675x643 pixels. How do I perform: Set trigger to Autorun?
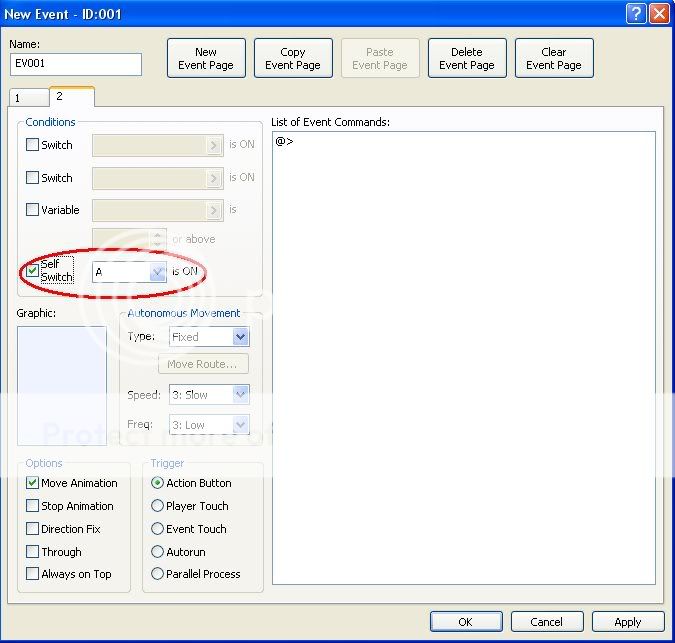[x=158, y=552]
